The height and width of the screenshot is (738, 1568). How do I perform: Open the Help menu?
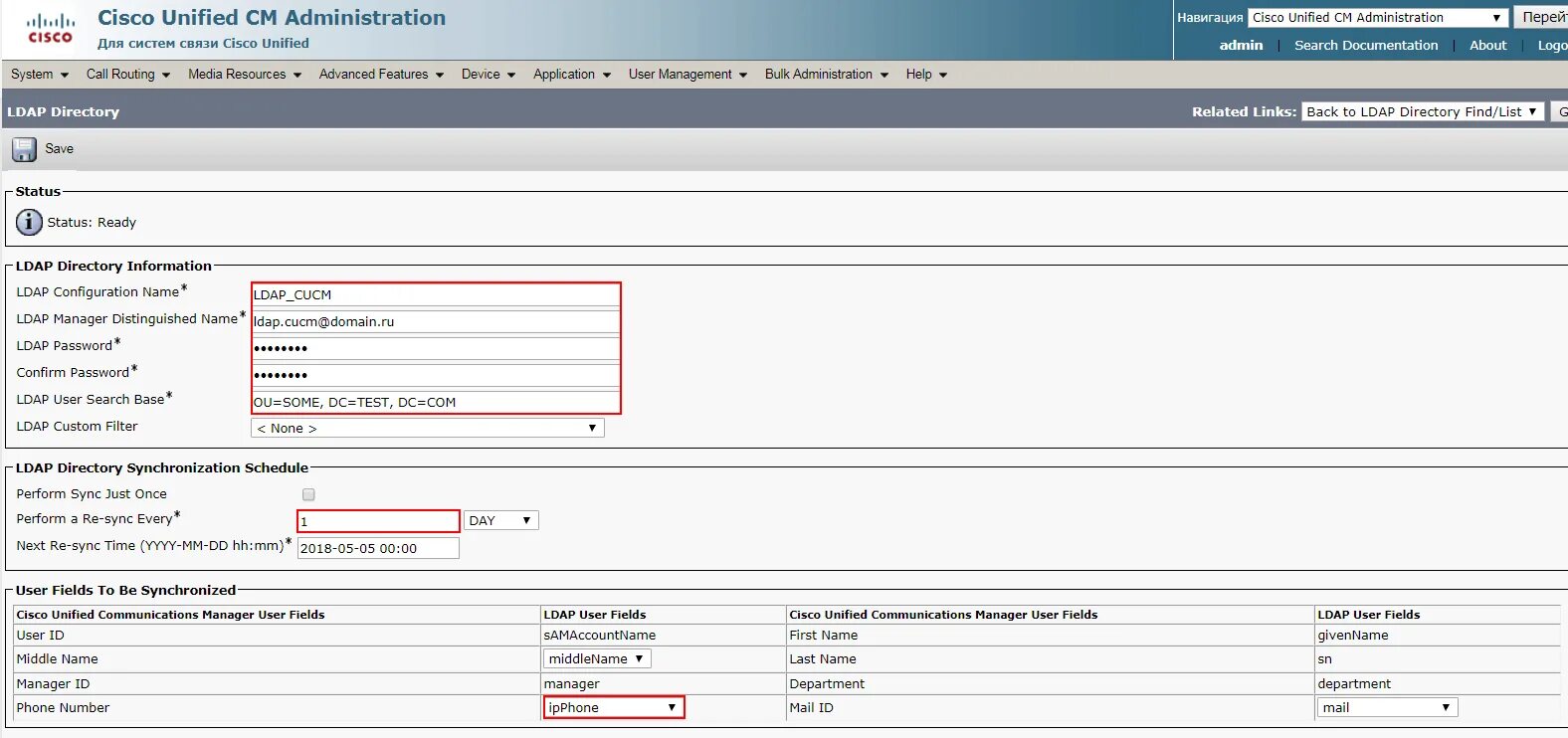click(926, 75)
